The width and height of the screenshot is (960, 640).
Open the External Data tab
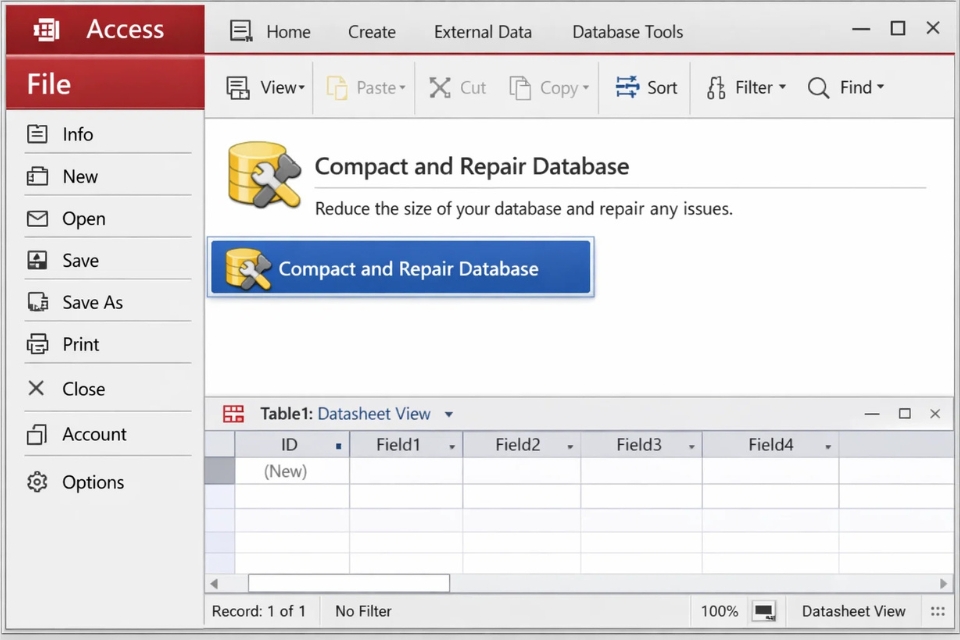pyautogui.click(x=482, y=32)
